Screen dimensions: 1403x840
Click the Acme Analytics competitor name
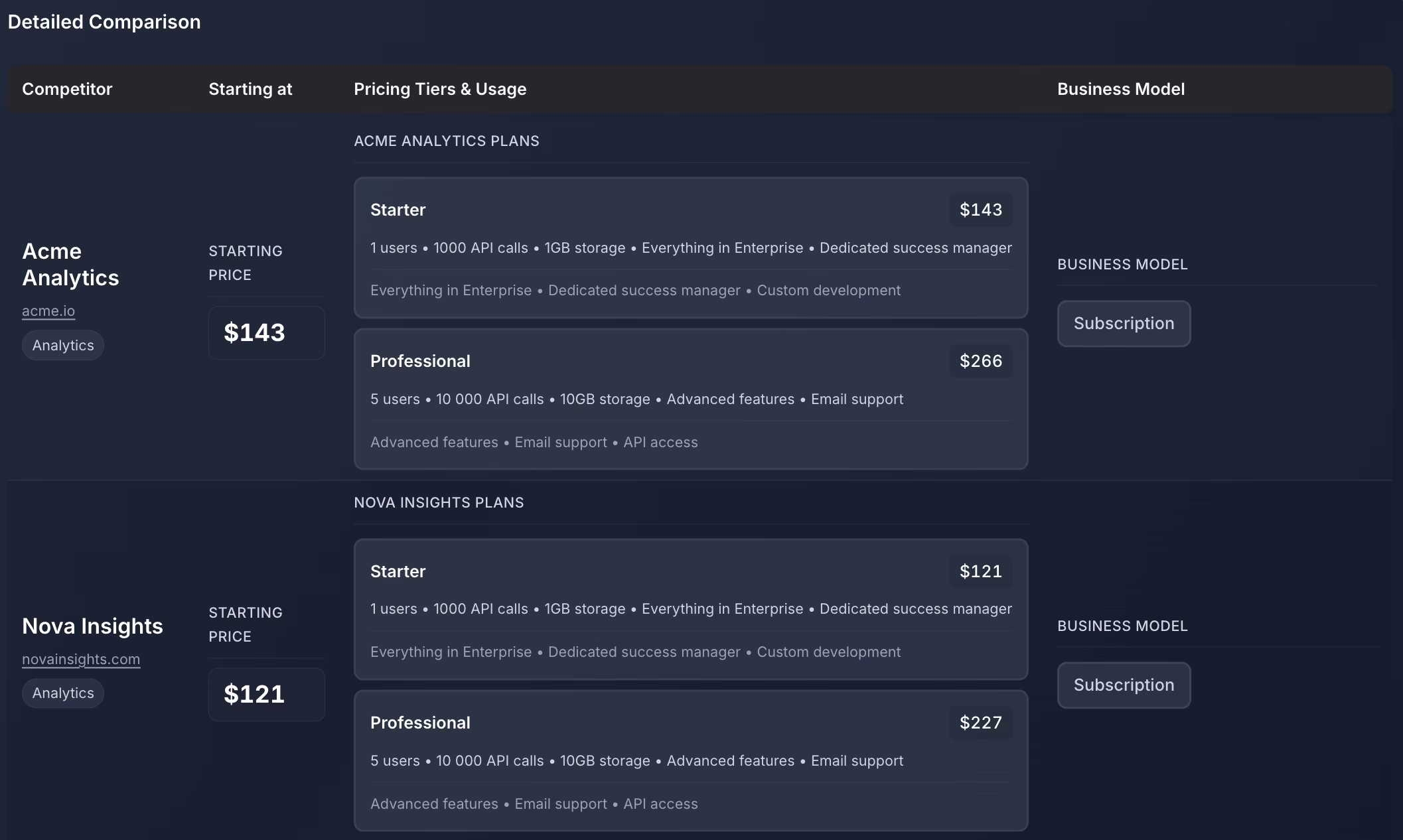(70, 264)
